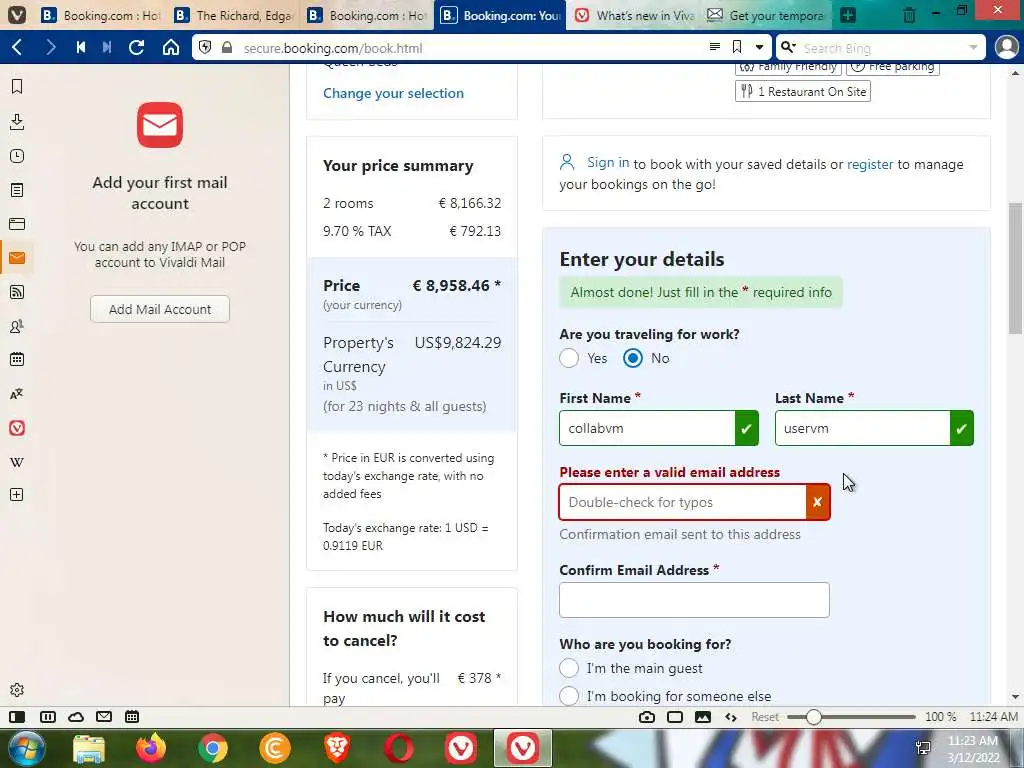Image resolution: width=1024 pixels, height=768 pixels.
Task: Open the user profile avatar
Action: tap(1006, 47)
